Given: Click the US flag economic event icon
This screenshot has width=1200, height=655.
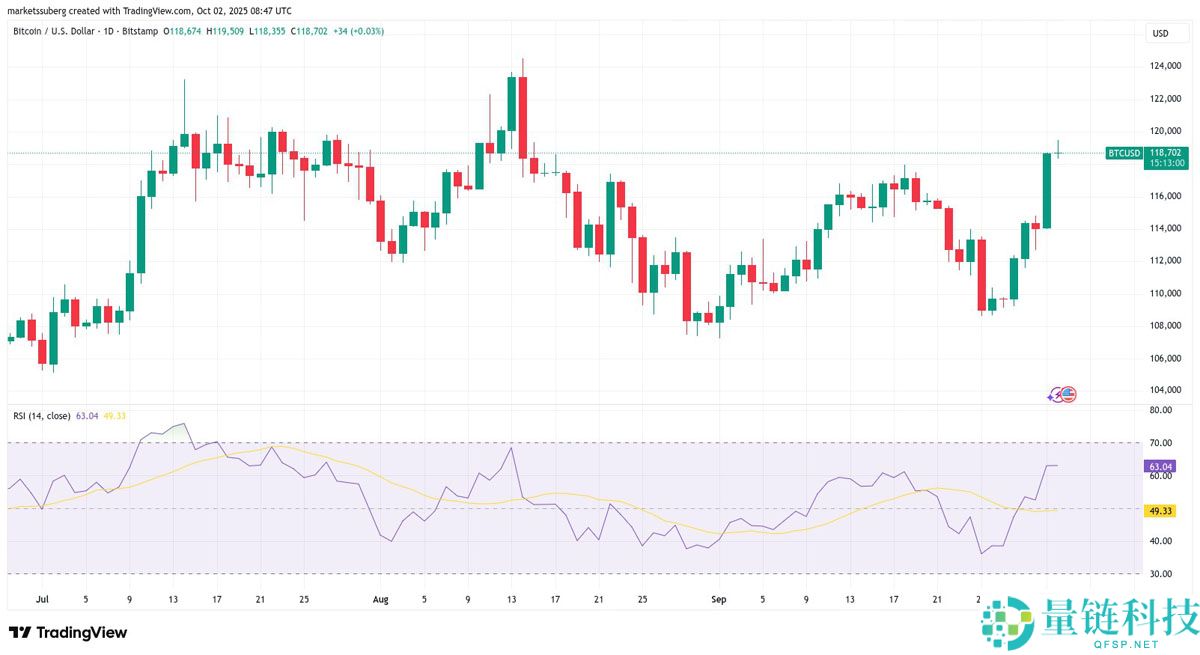Looking at the screenshot, I should pos(1067,394).
